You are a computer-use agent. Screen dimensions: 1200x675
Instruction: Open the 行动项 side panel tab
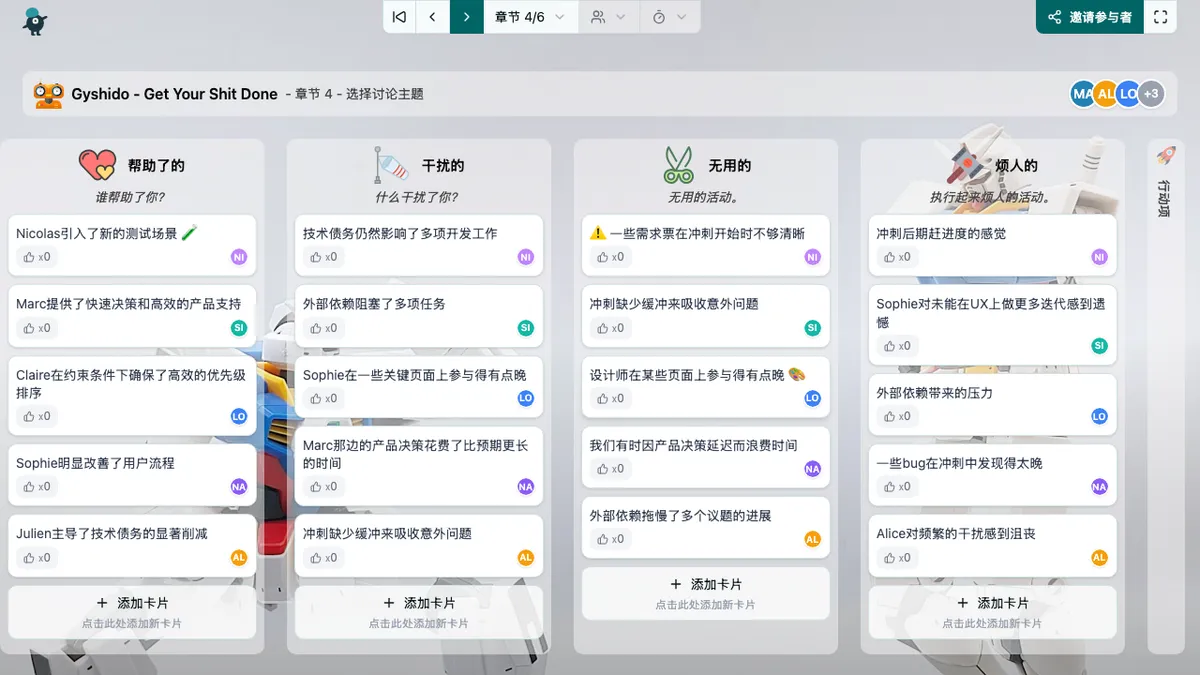[x=1164, y=200]
